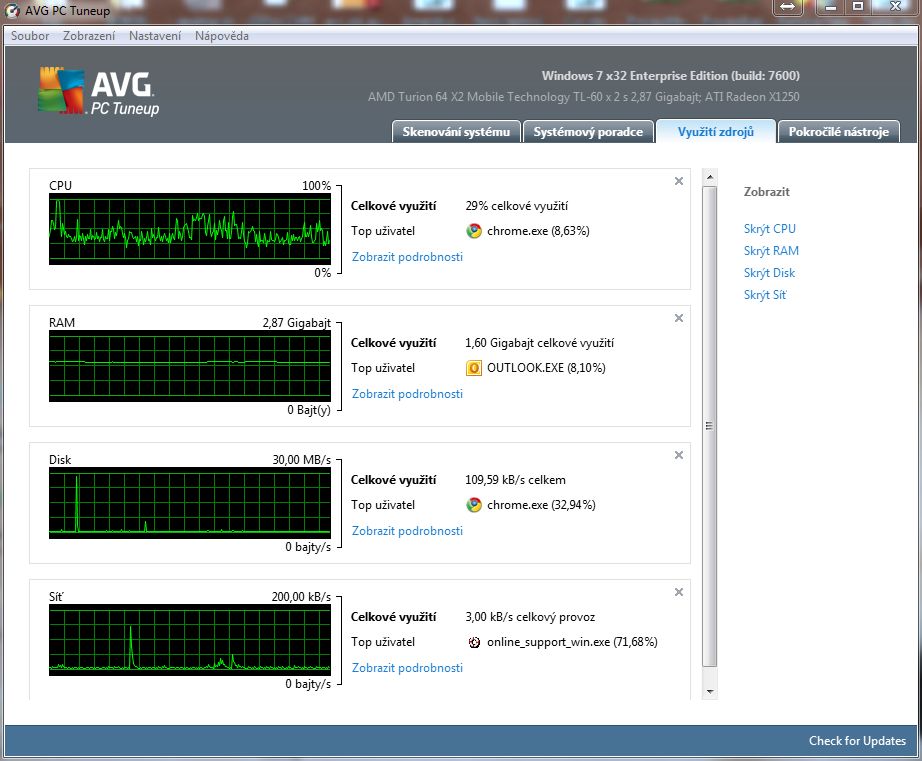Click the "CPU" panel title
The image size is (922, 761).
[x=61, y=186]
